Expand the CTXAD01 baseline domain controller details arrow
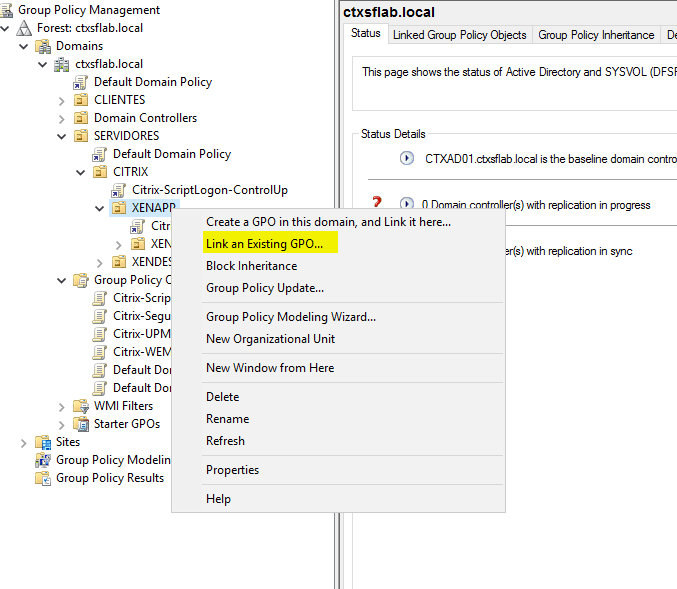Viewport: 677px width, 589px height. [x=406, y=158]
